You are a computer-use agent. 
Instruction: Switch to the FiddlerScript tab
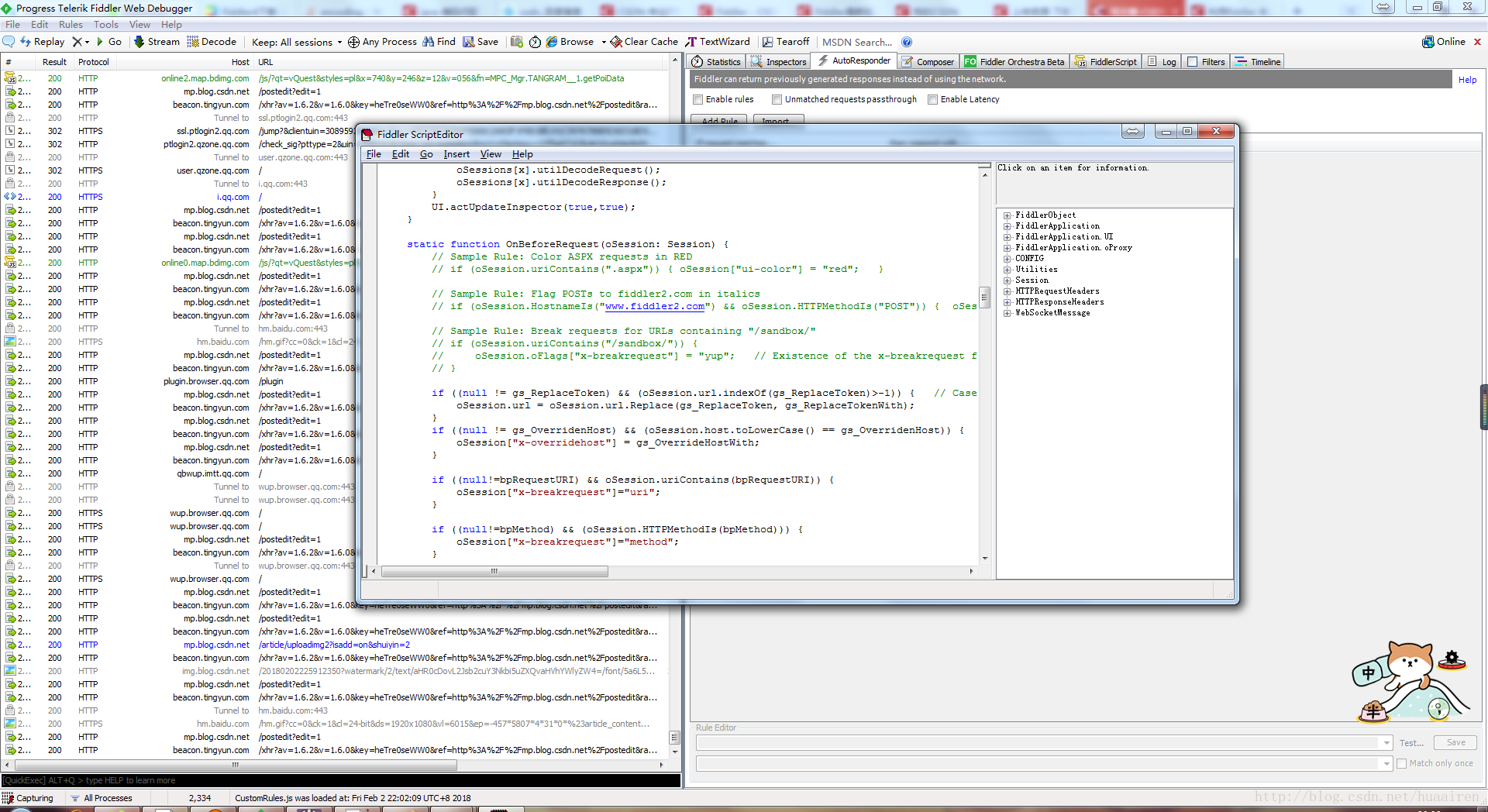1106,62
